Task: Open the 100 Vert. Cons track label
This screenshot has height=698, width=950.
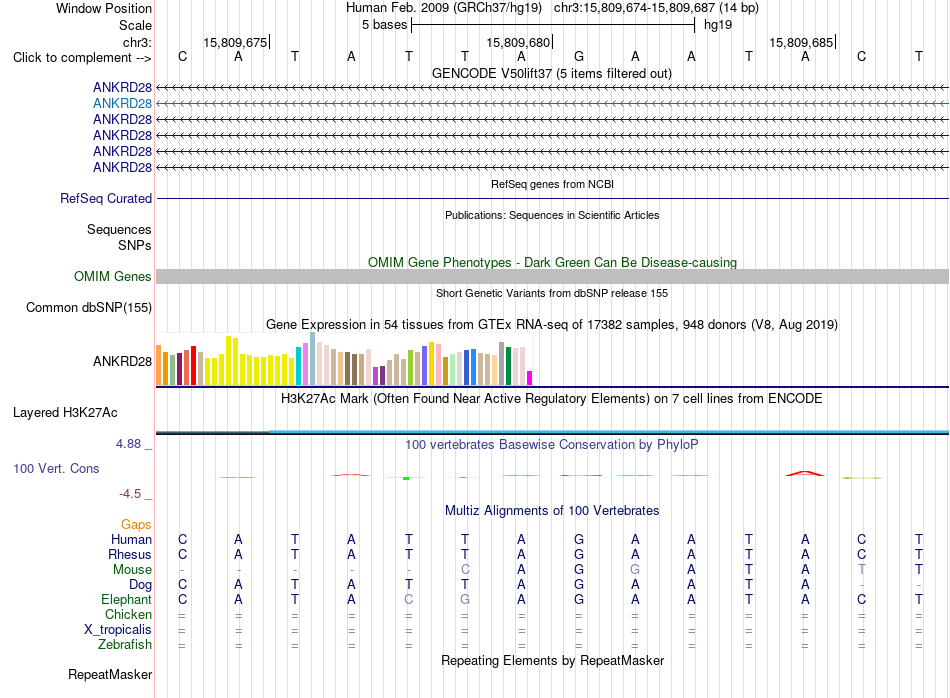Action: [x=56, y=468]
